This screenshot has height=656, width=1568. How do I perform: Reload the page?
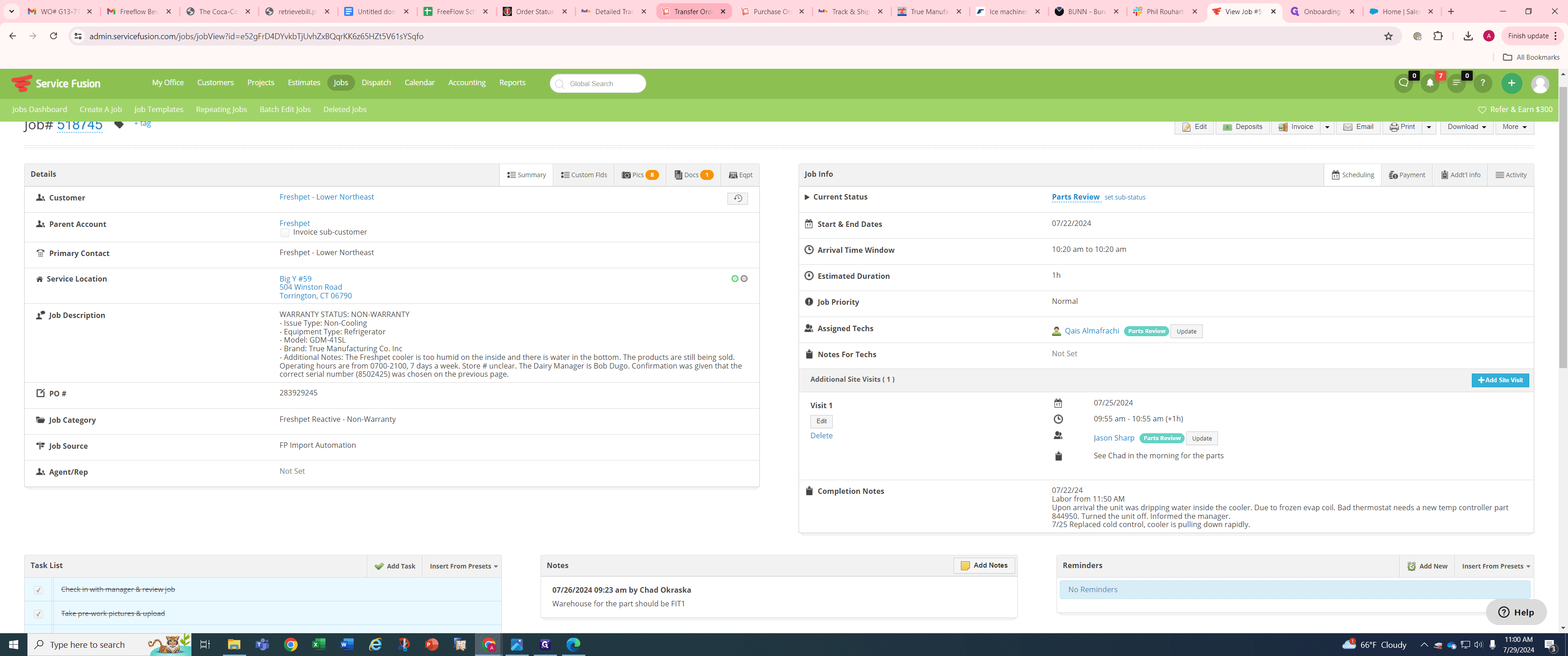(54, 36)
